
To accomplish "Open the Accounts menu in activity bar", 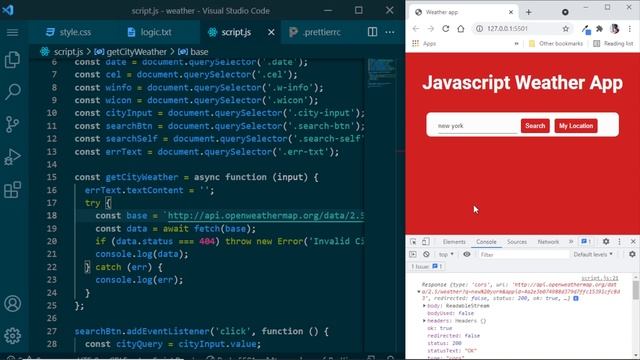I will (12, 303).
